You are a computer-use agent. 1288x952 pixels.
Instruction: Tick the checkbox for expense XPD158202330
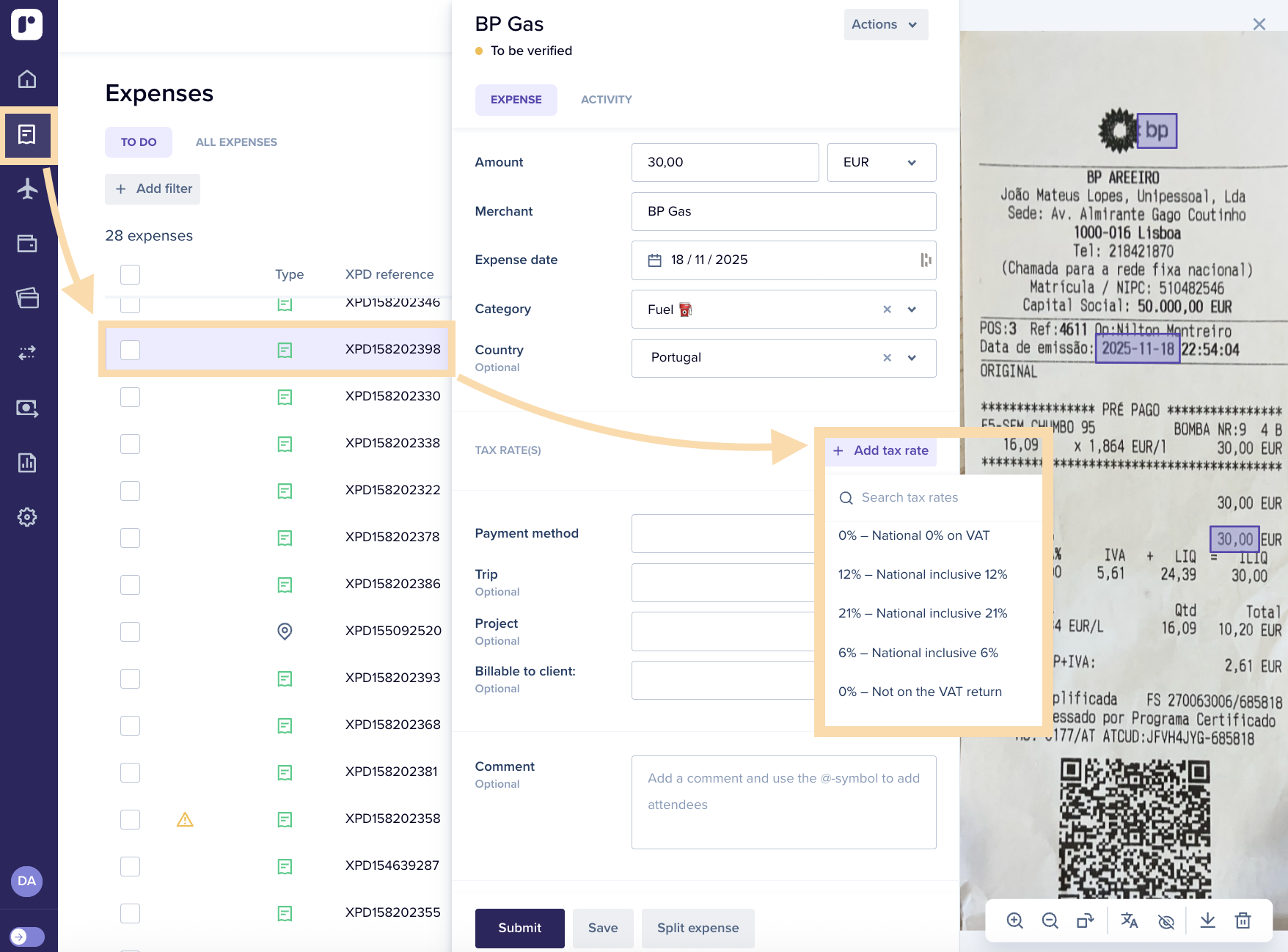click(131, 397)
